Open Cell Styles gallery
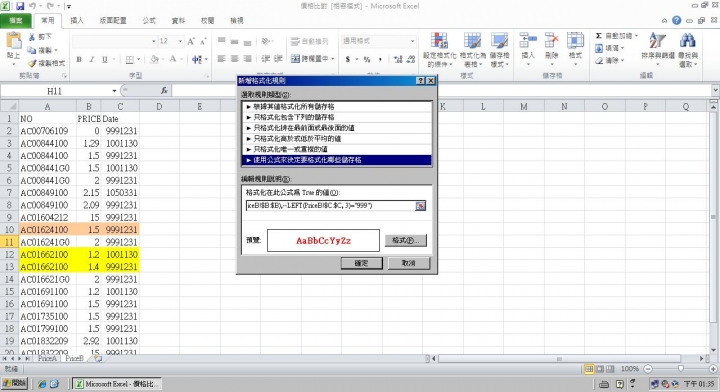This screenshot has height=392, width=720. point(499,50)
